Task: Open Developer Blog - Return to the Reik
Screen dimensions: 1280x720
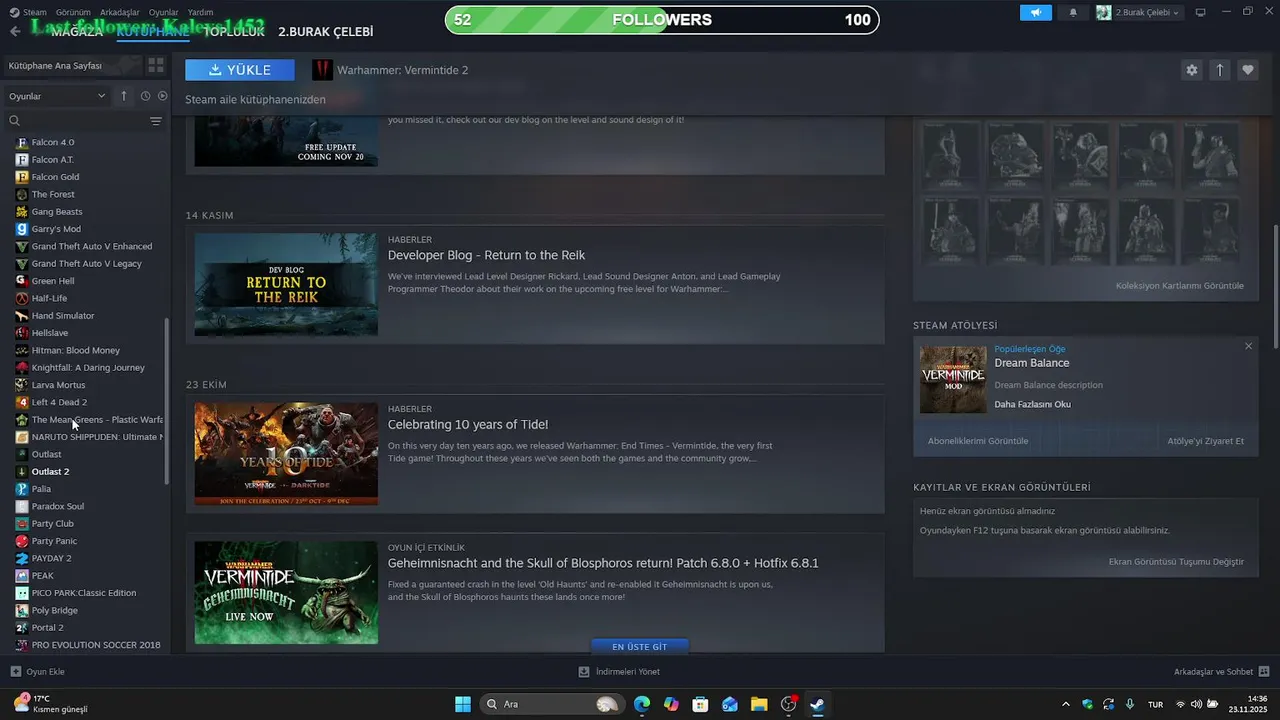Action: point(486,255)
